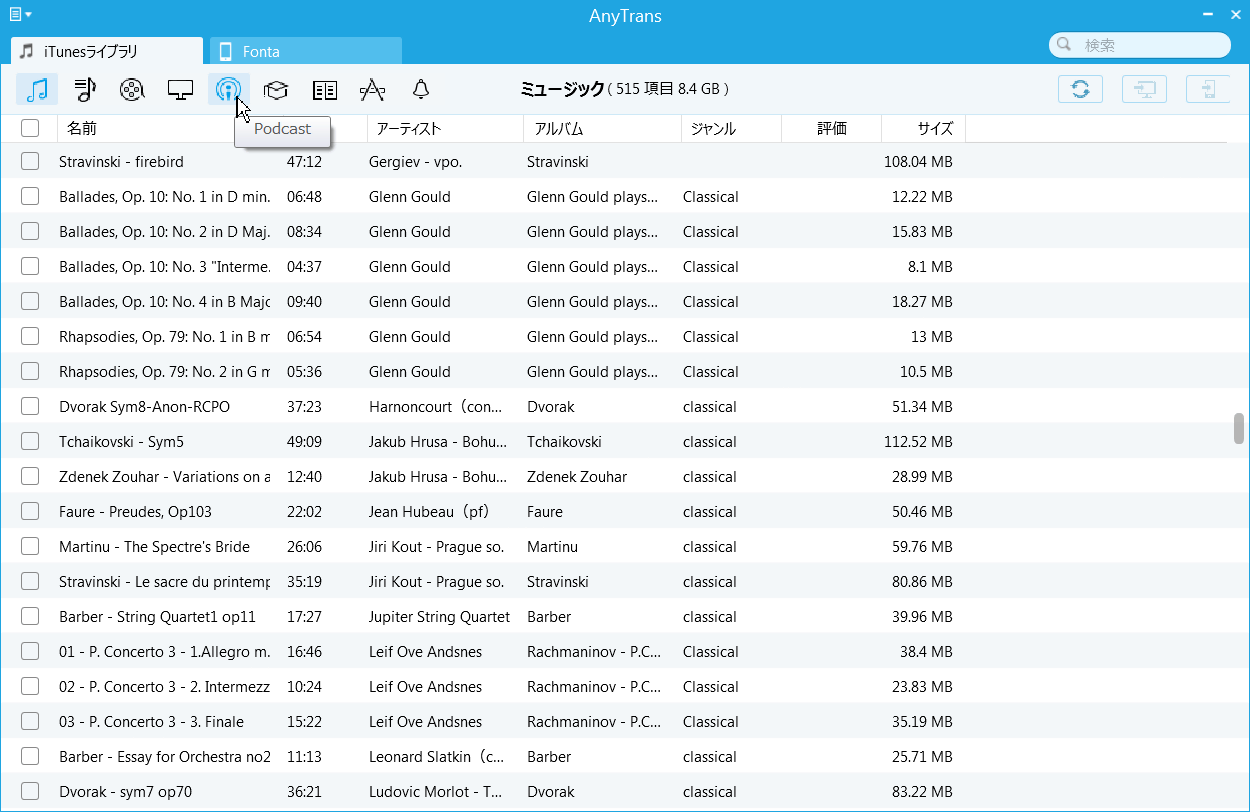1250x812 pixels.
Task: Click the Refresh button
Action: coord(1080,89)
